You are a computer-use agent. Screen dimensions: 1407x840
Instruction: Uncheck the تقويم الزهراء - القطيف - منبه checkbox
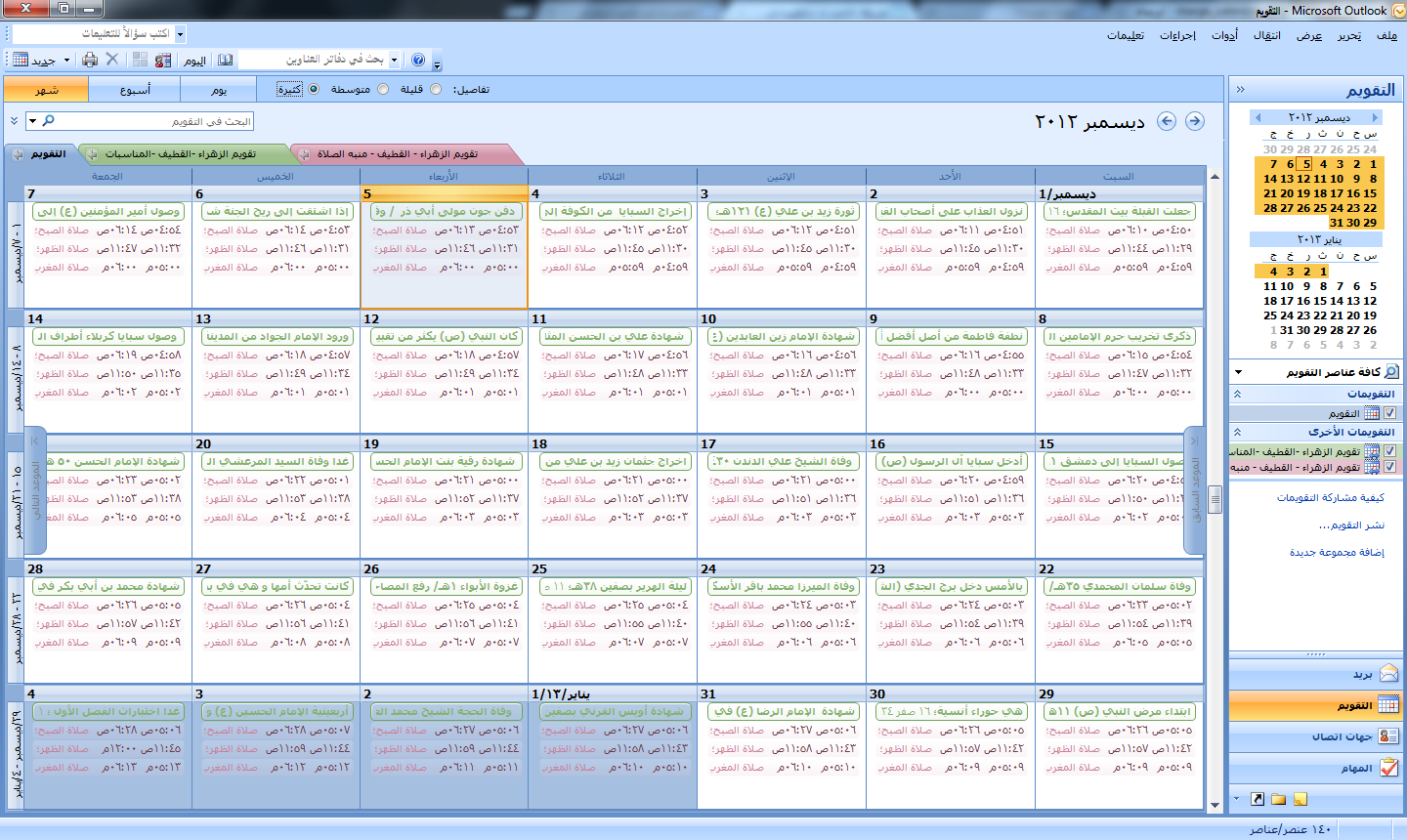[x=1390, y=467]
